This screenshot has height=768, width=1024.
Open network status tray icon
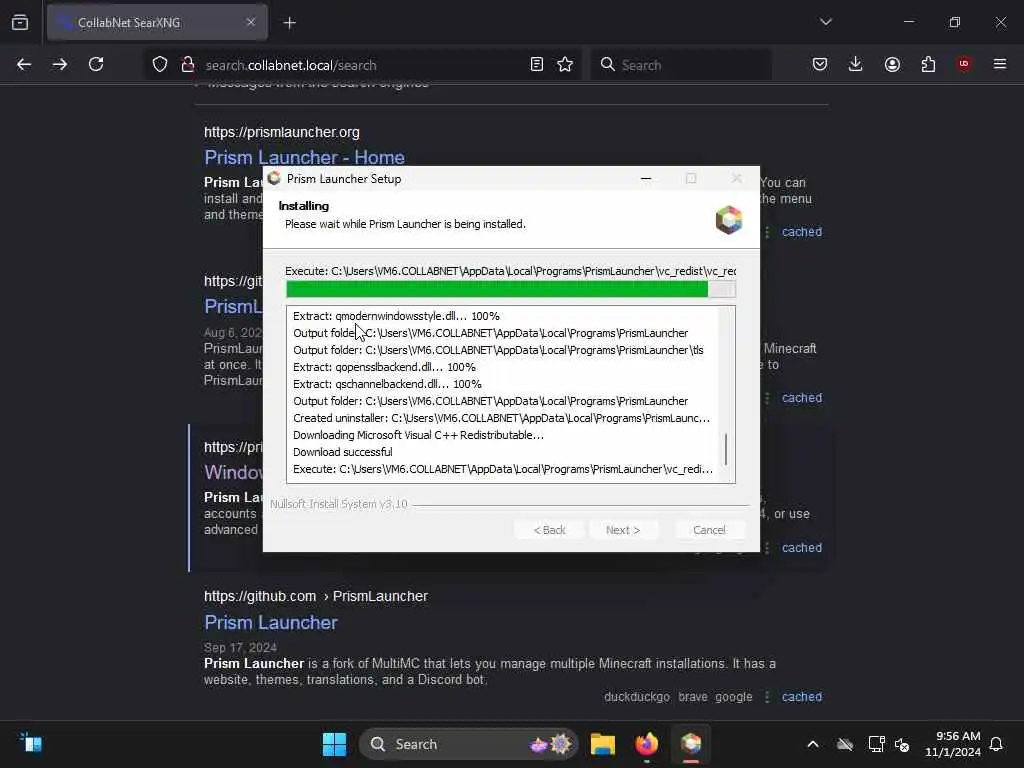[875, 744]
